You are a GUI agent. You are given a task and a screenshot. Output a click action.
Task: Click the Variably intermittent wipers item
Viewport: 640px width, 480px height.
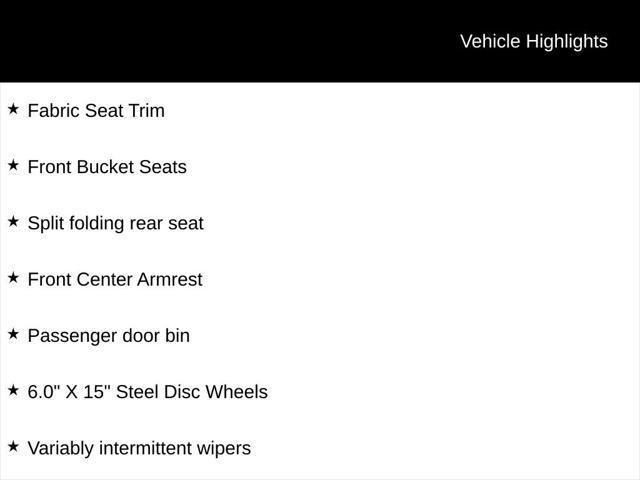(139, 448)
